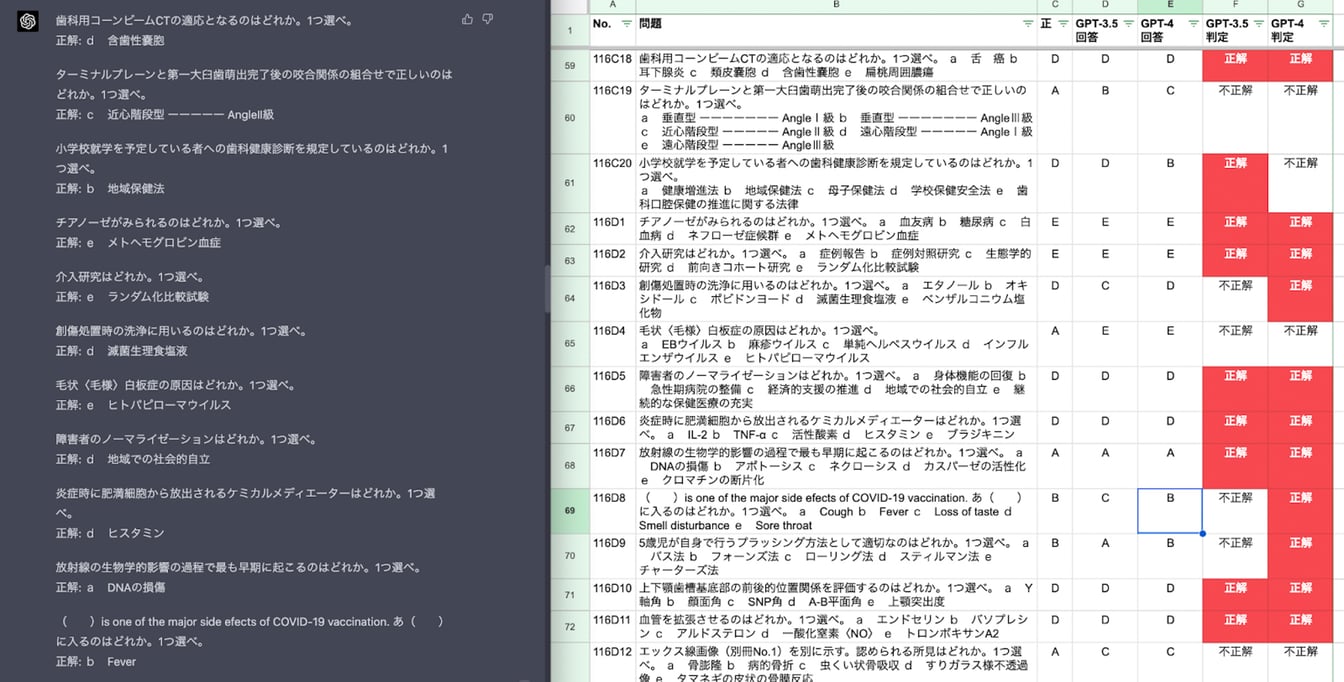The height and width of the screenshot is (682, 1344).
Task: Select the highlighted column E header
Action: [1170, 5]
